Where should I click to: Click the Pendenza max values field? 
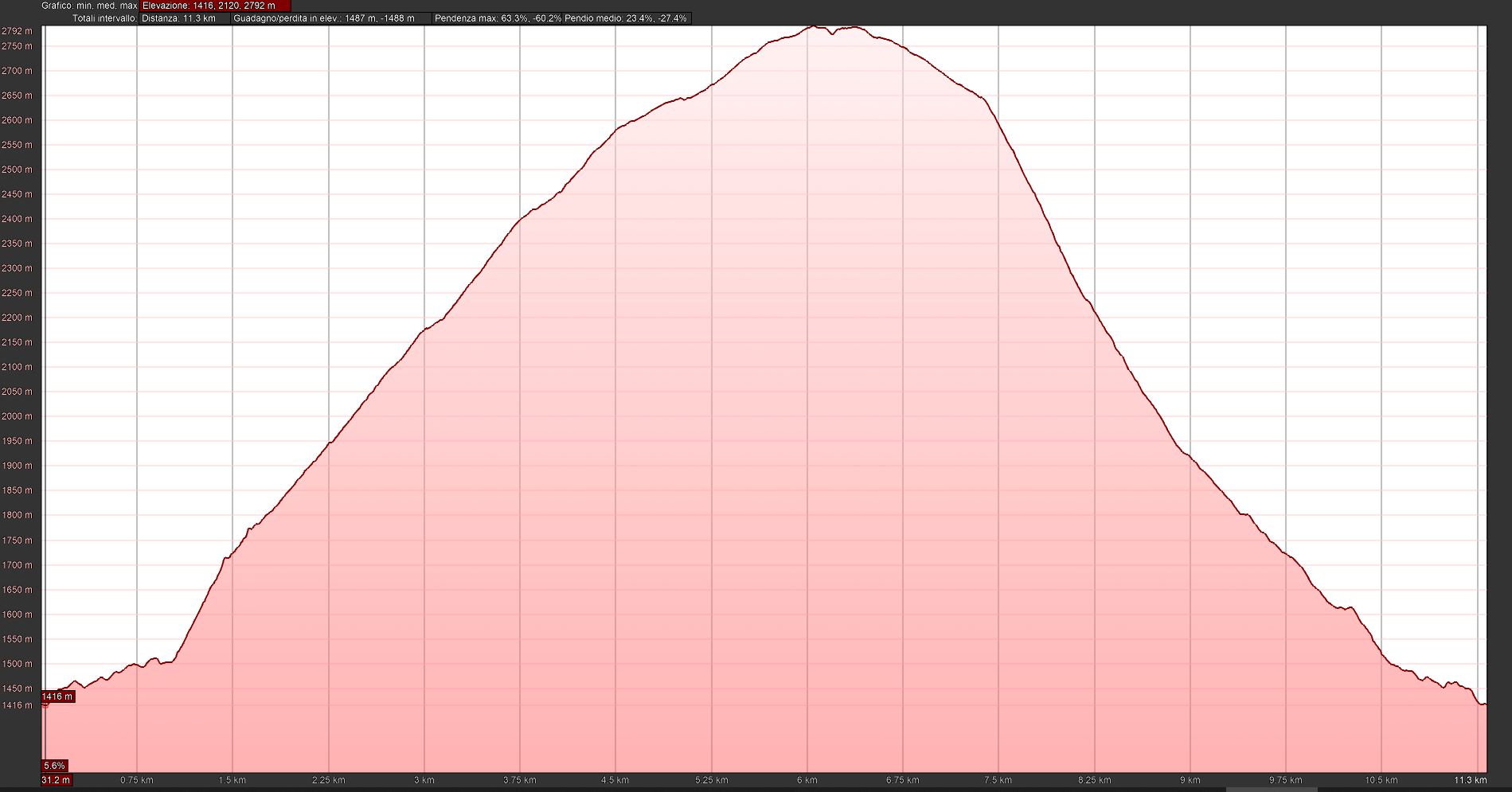click(497, 18)
